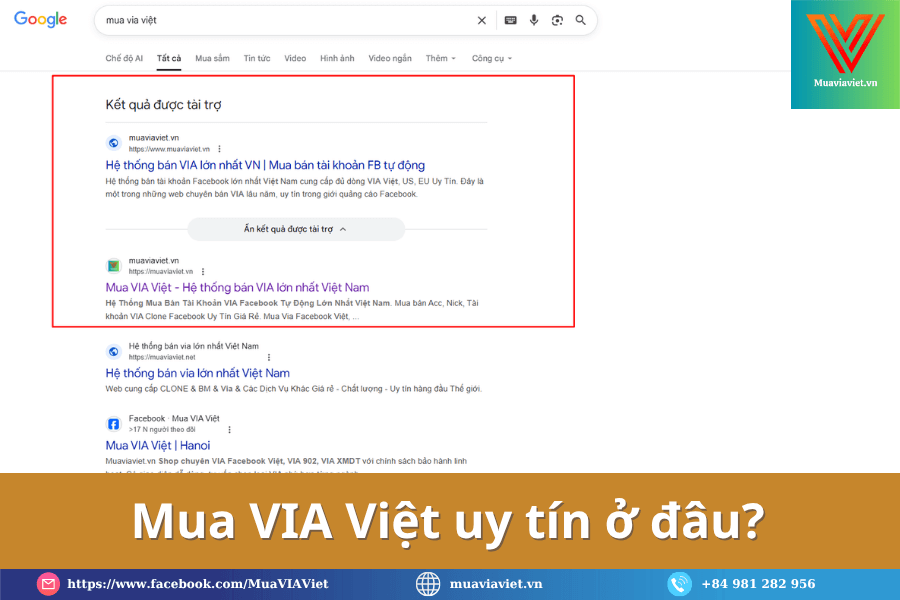Click the Facebook favicon of Mua VIA Việt
This screenshot has width=900, height=600.
[x=114, y=423]
